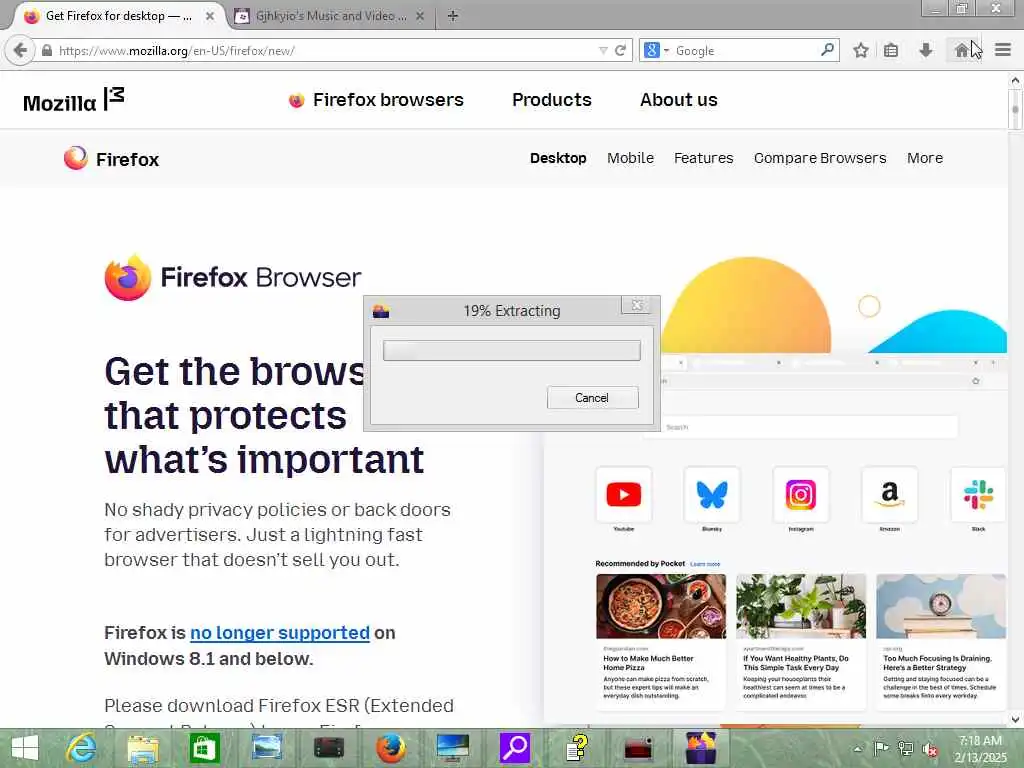Launch Internet Explorer from the taskbar
The image size is (1024, 768).
click(x=82, y=748)
